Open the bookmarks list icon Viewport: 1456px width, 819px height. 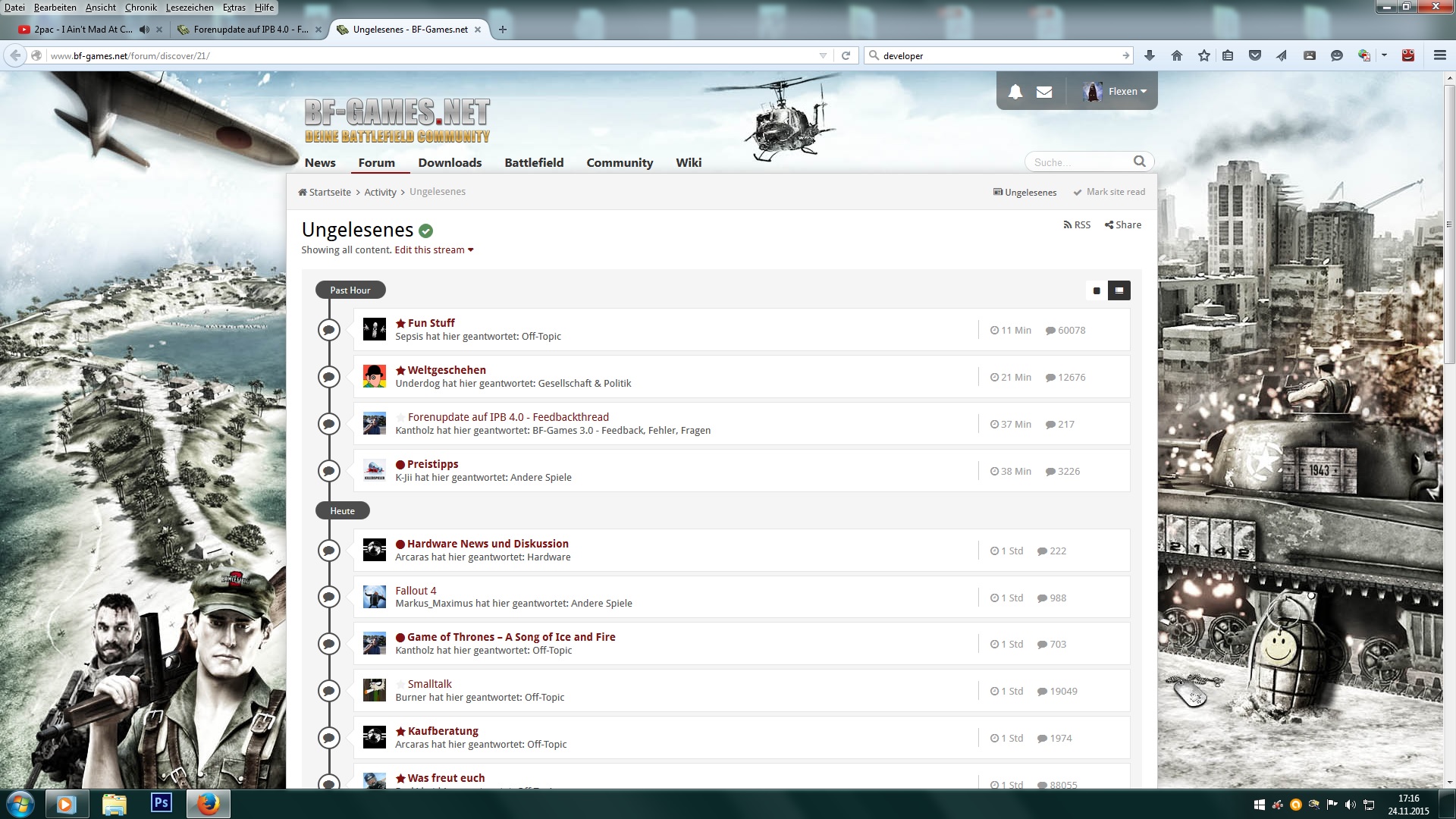1228,55
